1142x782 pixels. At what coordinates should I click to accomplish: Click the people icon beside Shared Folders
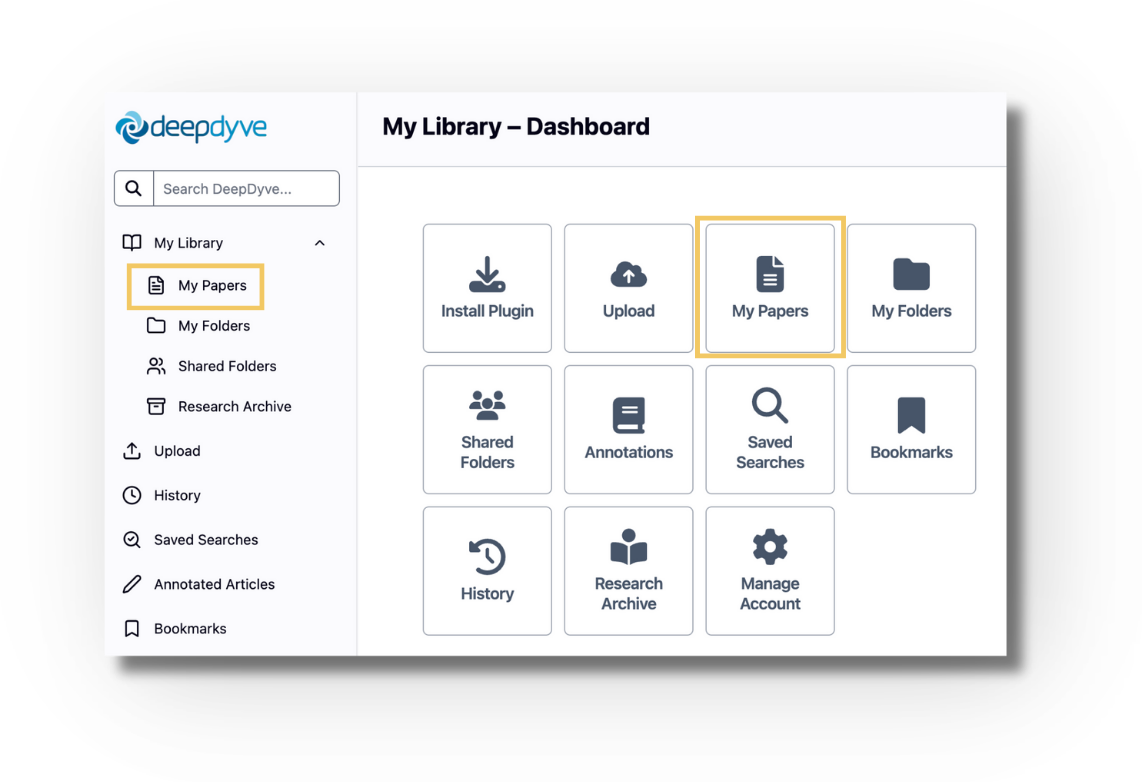coord(156,366)
